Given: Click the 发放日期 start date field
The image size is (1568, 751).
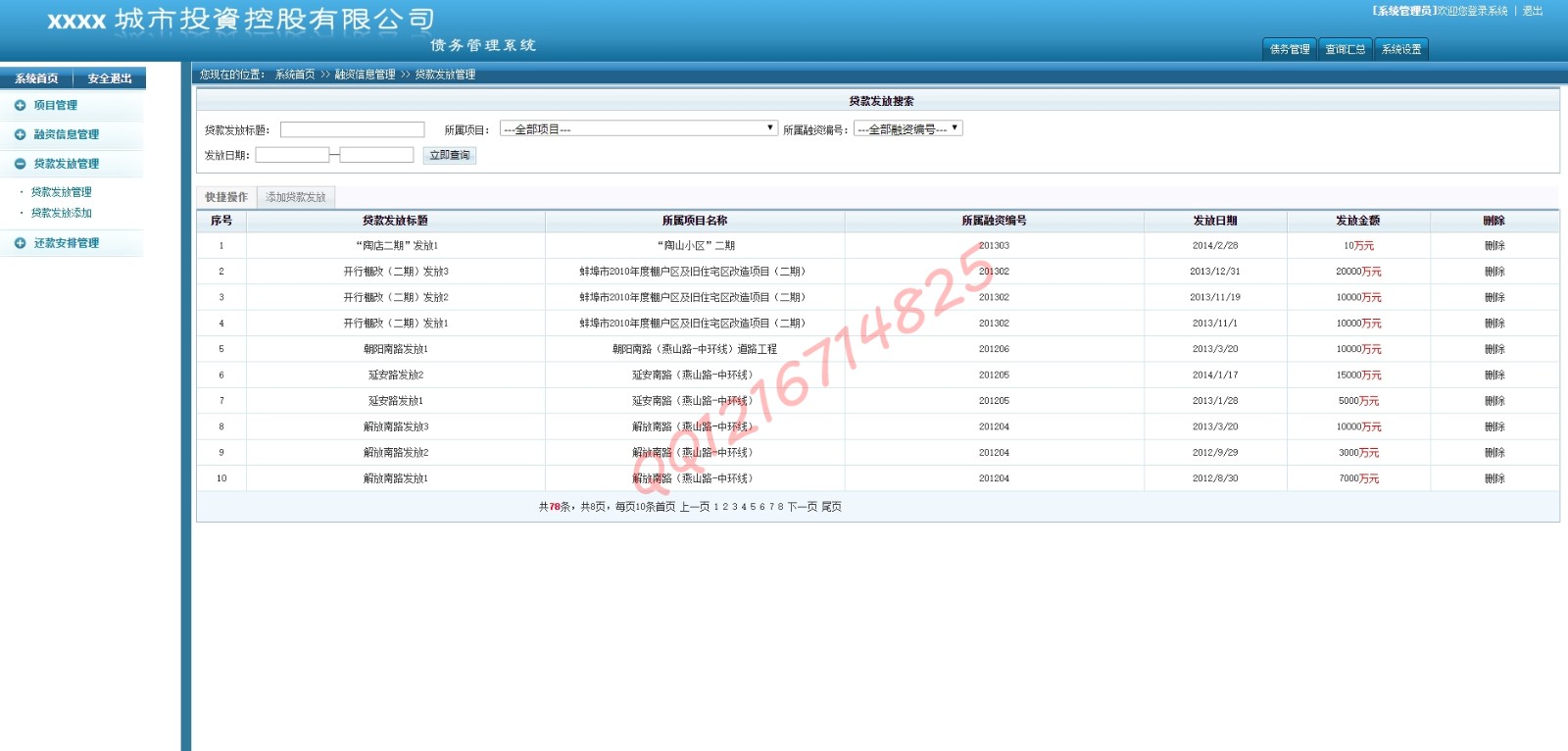Looking at the screenshot, I should tap(292, 155).
